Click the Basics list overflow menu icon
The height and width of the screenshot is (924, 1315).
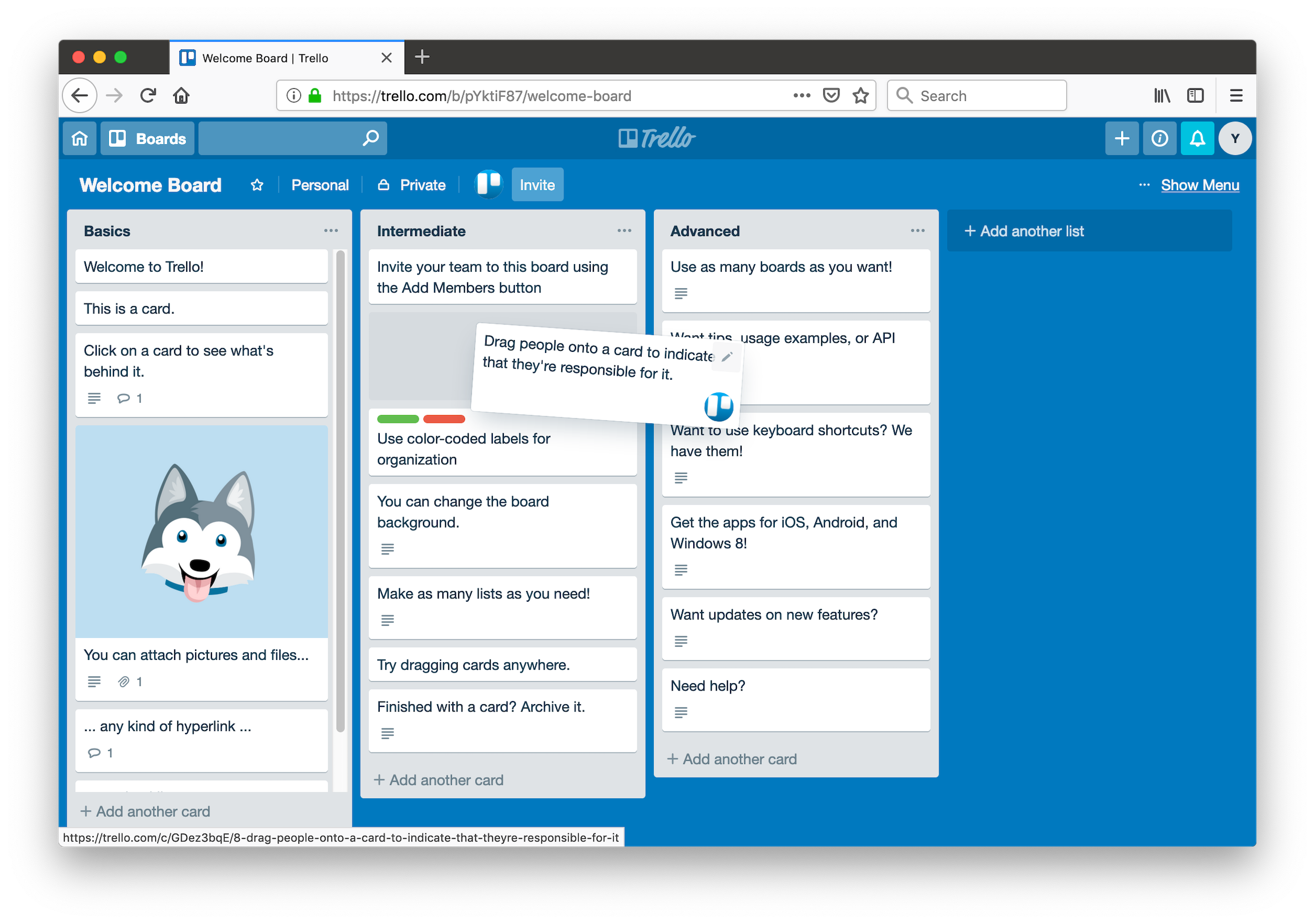pyautogui.click(x=332, y=232)
